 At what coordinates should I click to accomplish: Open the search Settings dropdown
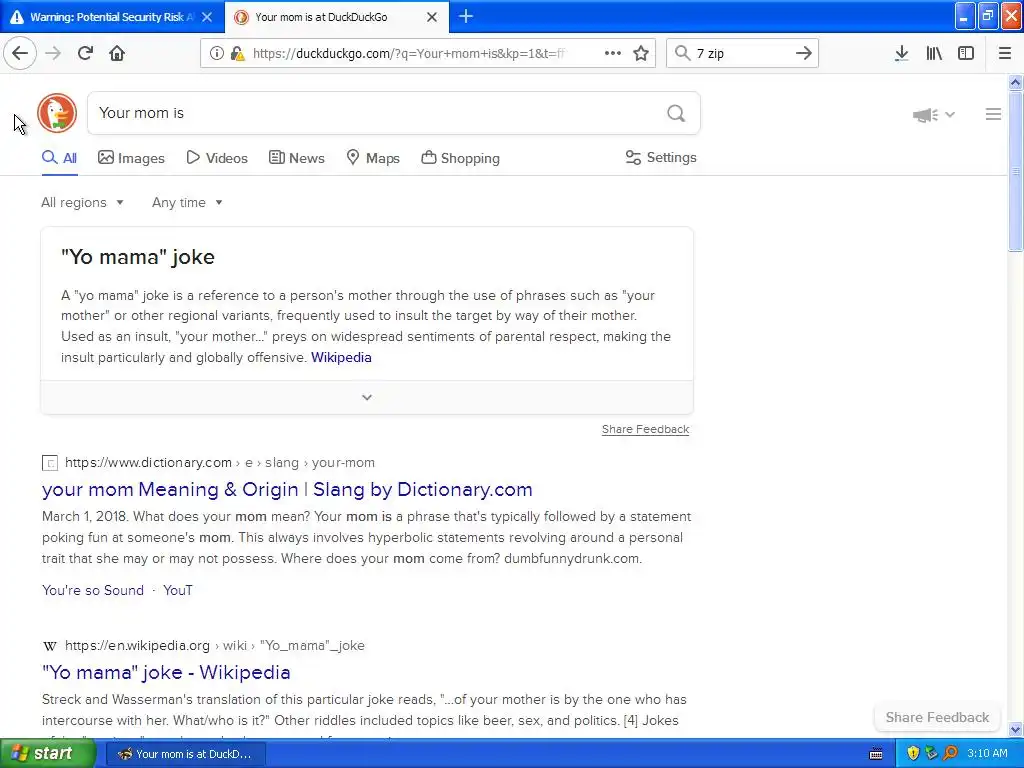pyautogui.click(x=661, y=157)
